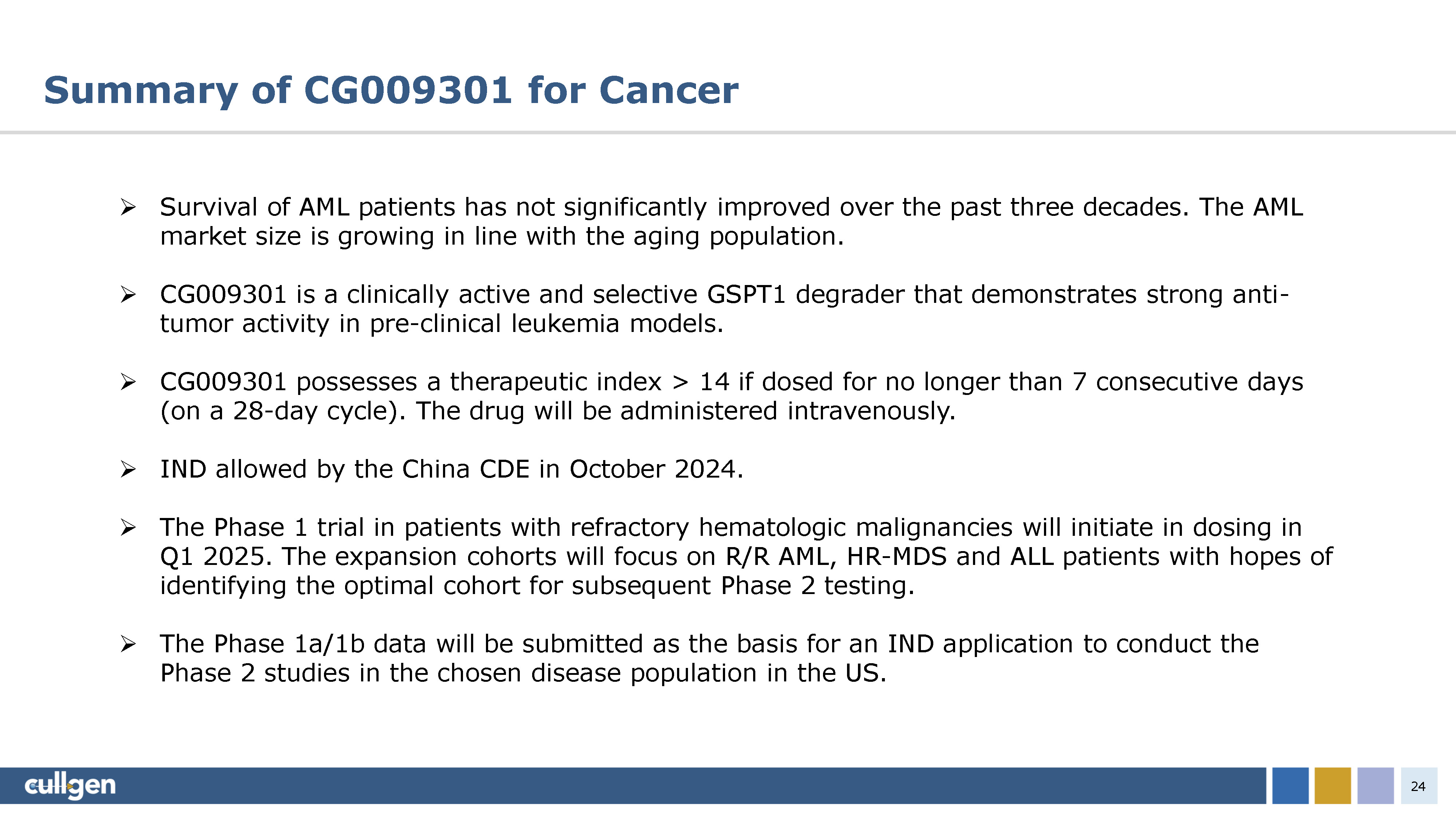
Task: Click the slide number 24
Action: click(x=1418, y=786)
